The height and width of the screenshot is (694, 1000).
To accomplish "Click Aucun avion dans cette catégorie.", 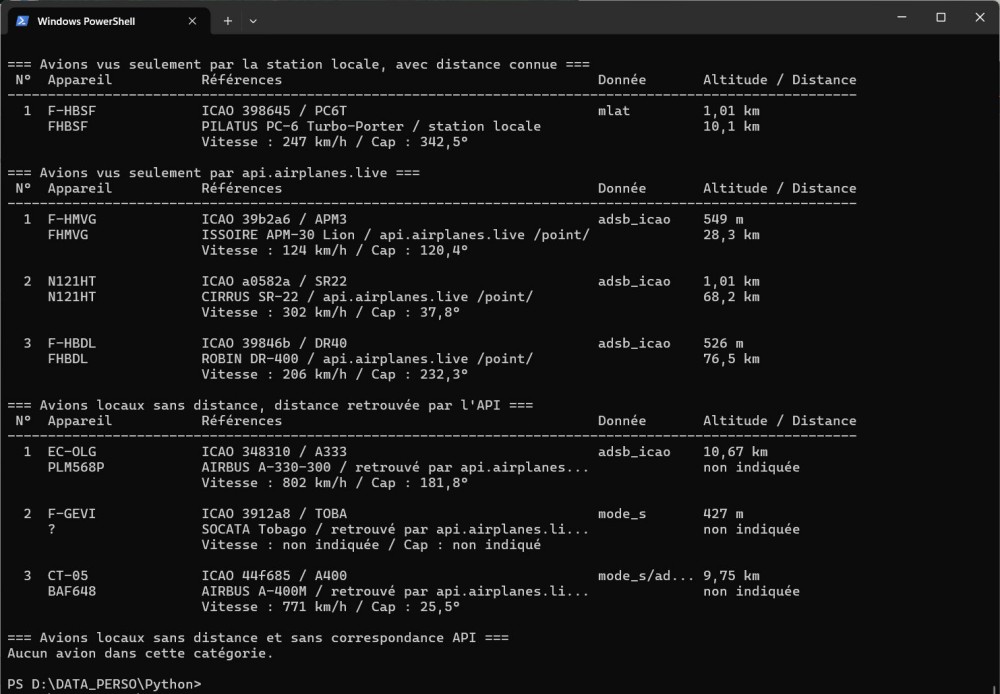I will click(140, 653).
